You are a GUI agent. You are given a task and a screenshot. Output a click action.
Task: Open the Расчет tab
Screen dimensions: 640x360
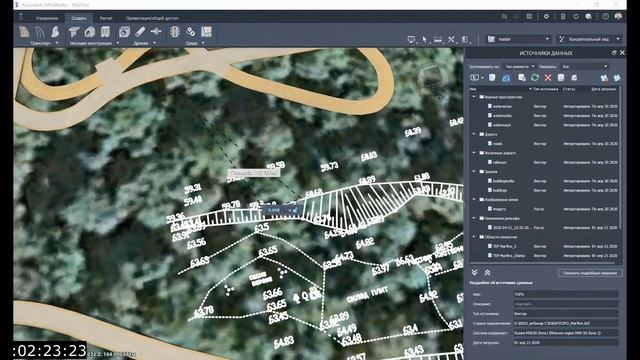point(106,18)
